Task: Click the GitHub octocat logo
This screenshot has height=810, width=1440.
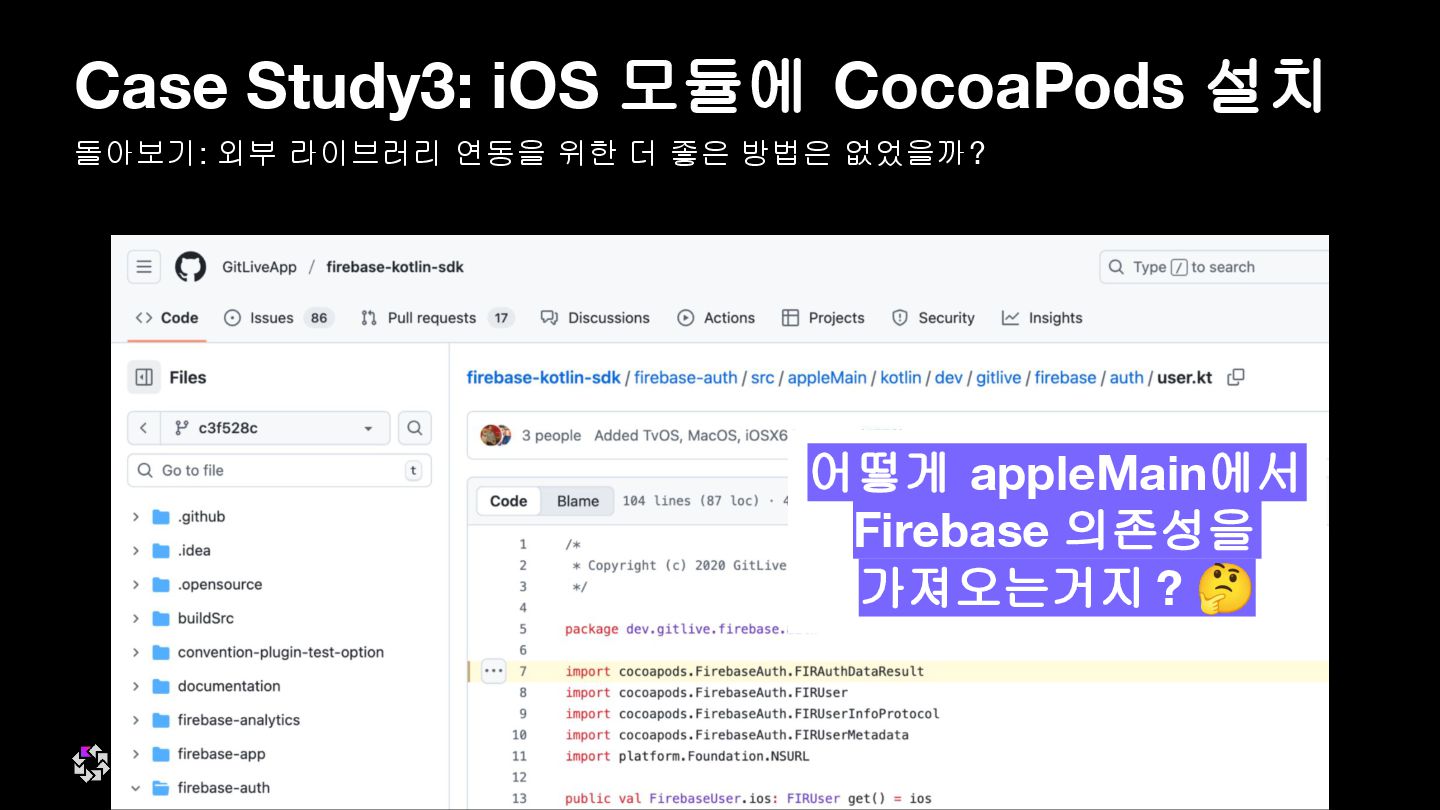Action: [191, 267]
